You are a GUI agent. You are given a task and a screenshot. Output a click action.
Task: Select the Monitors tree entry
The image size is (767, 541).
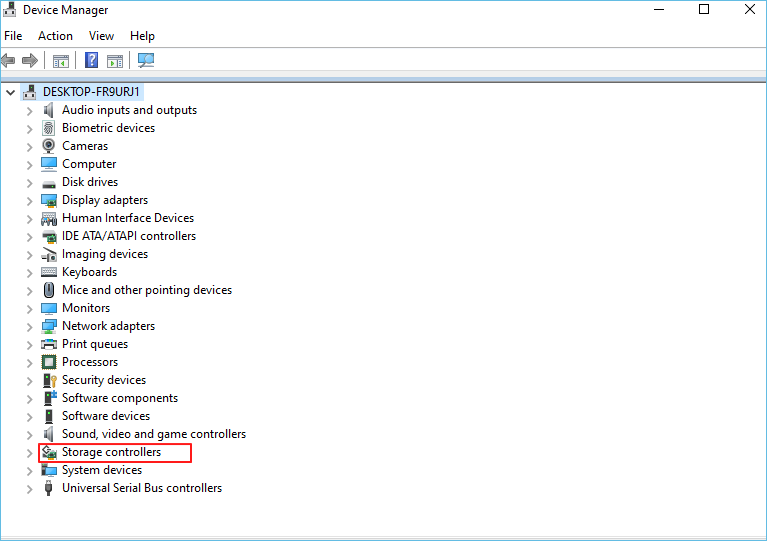(86, 308)
